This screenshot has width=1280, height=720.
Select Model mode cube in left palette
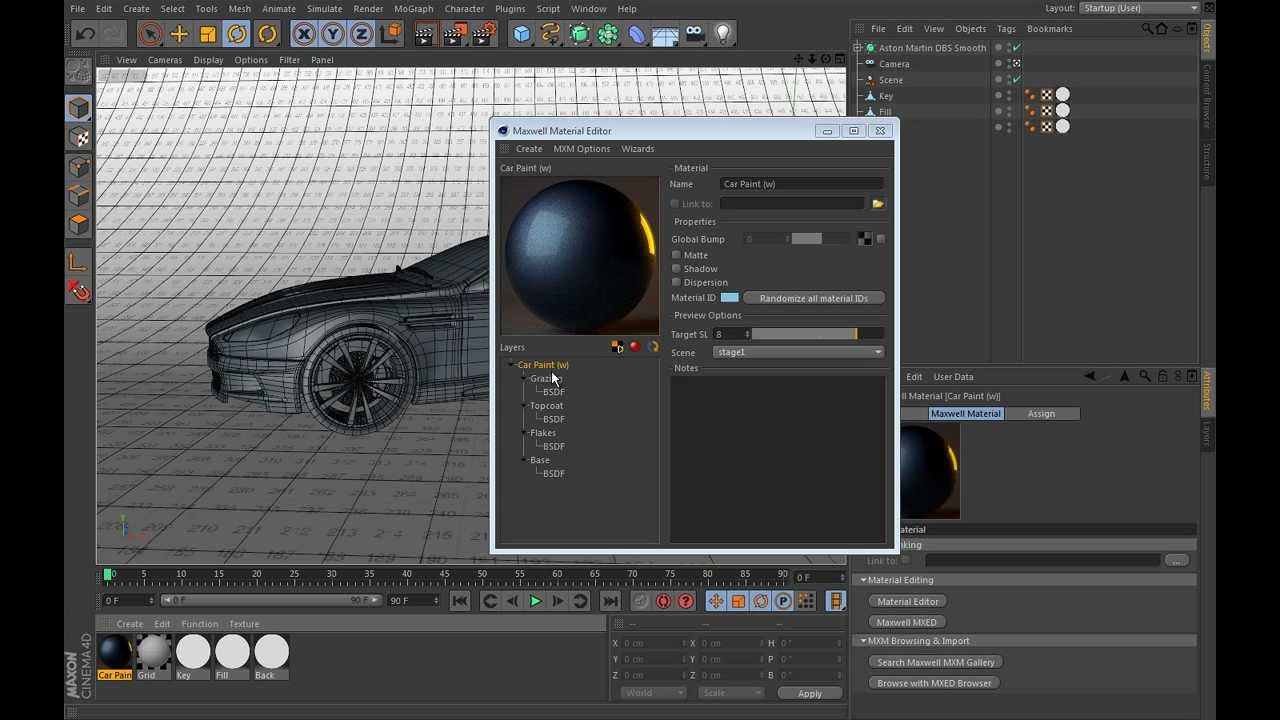(79, 107)
